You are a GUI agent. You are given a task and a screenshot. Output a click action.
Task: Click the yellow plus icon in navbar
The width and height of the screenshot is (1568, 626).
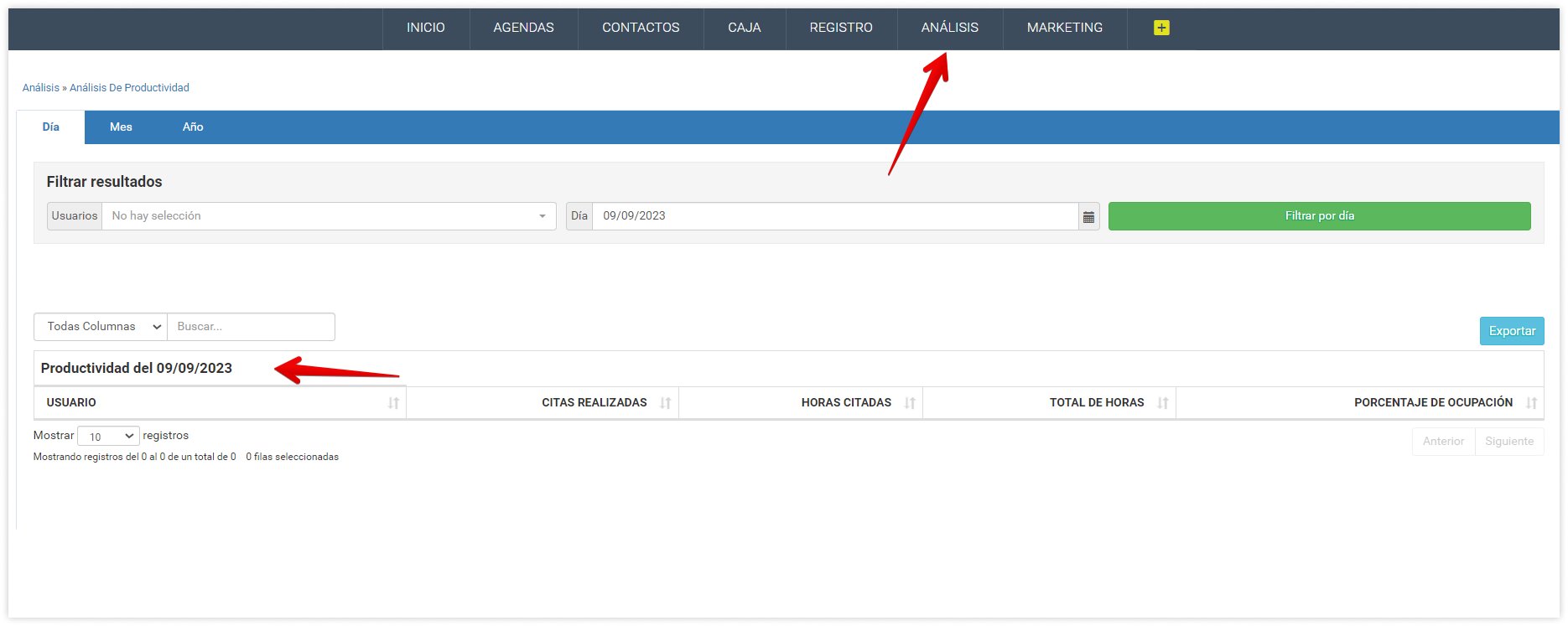(x=1160, y=28)
